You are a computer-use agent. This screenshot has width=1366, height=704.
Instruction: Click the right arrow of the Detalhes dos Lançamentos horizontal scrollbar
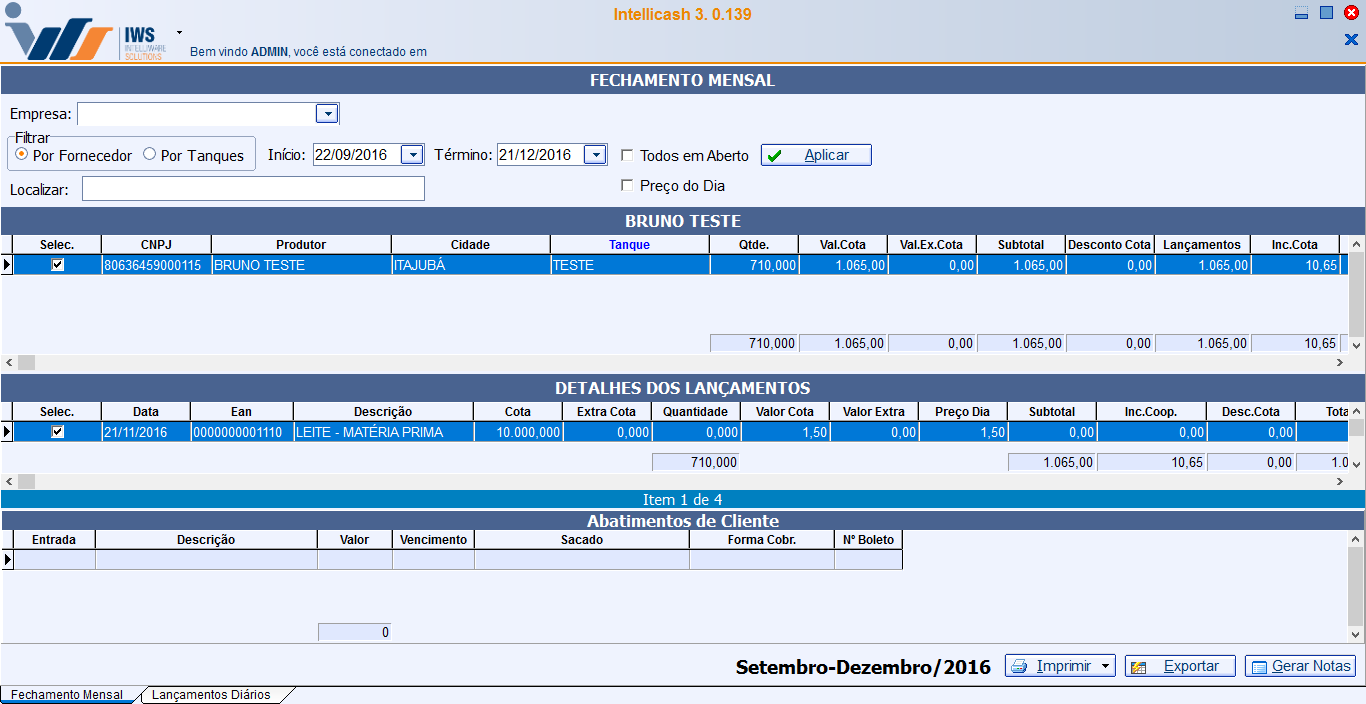[x=1340, y=481]
